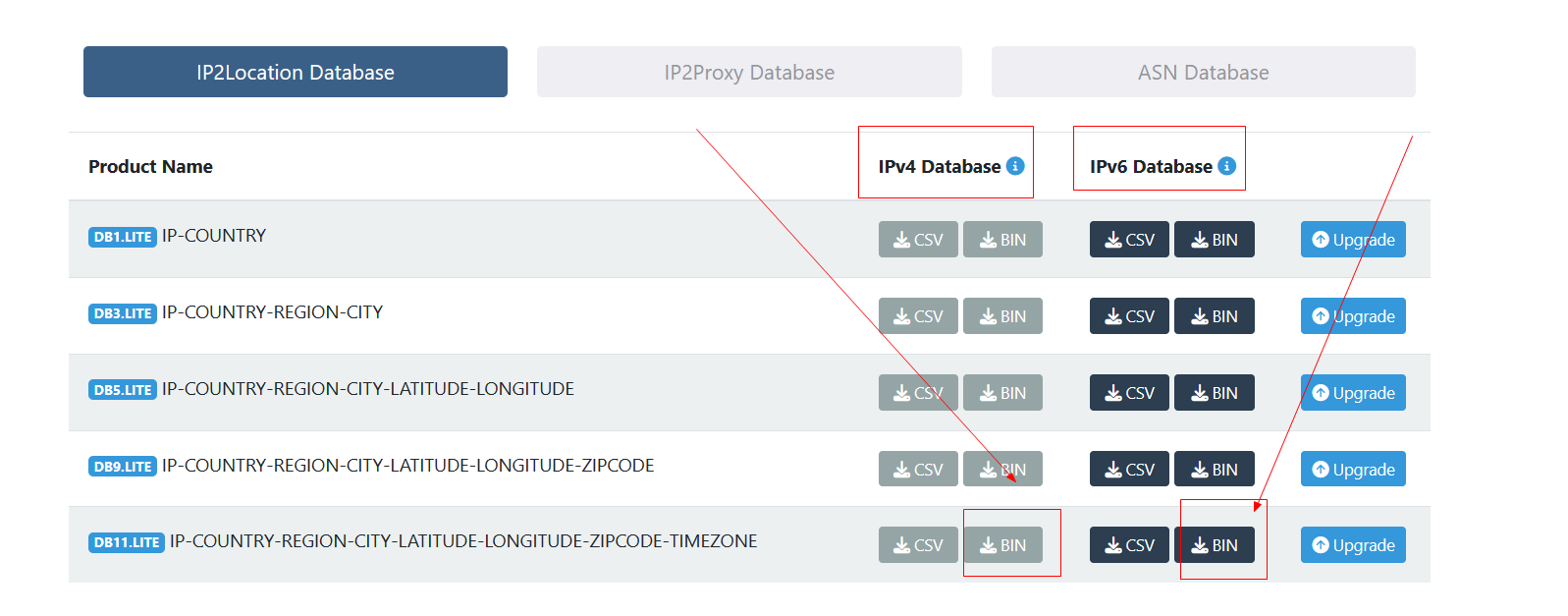The width and height of the screenshot is (1568, 616).
Task: Click the DB11.LITE badge
Action: tap(127, 542)
